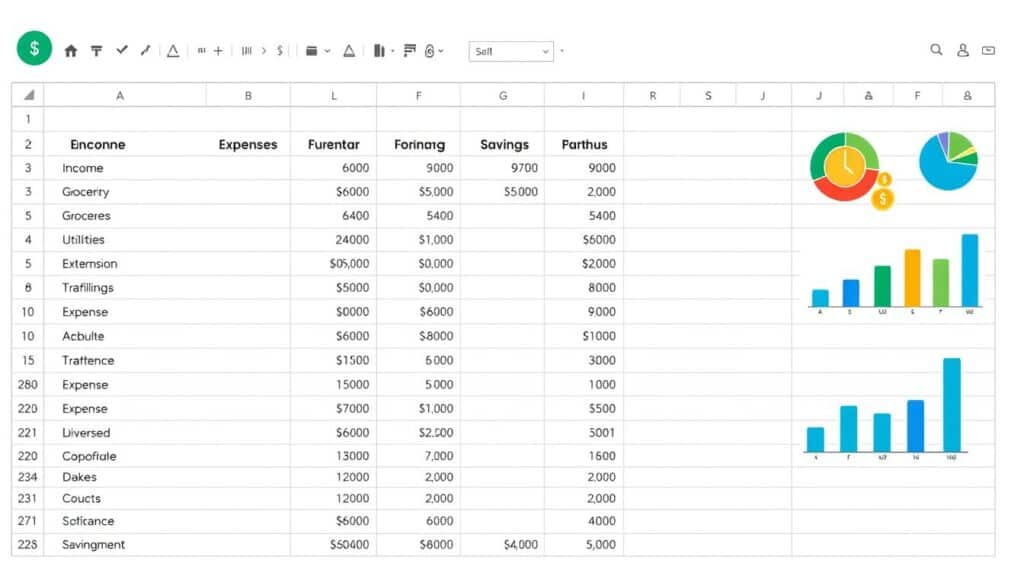Click the cell containing $4,000

pos(502,545)
